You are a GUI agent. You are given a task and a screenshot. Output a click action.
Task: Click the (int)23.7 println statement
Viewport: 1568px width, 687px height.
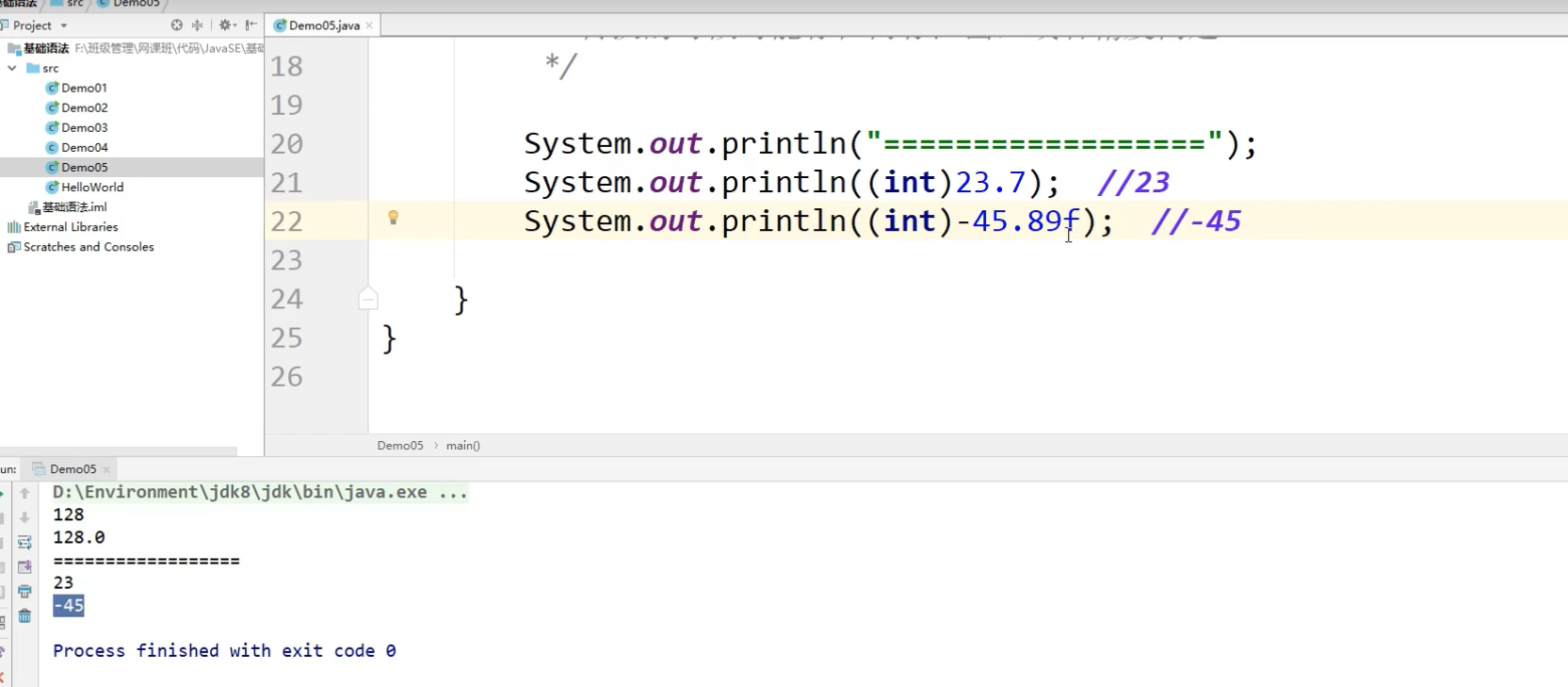pyautogui.click(x=792, y=182)
